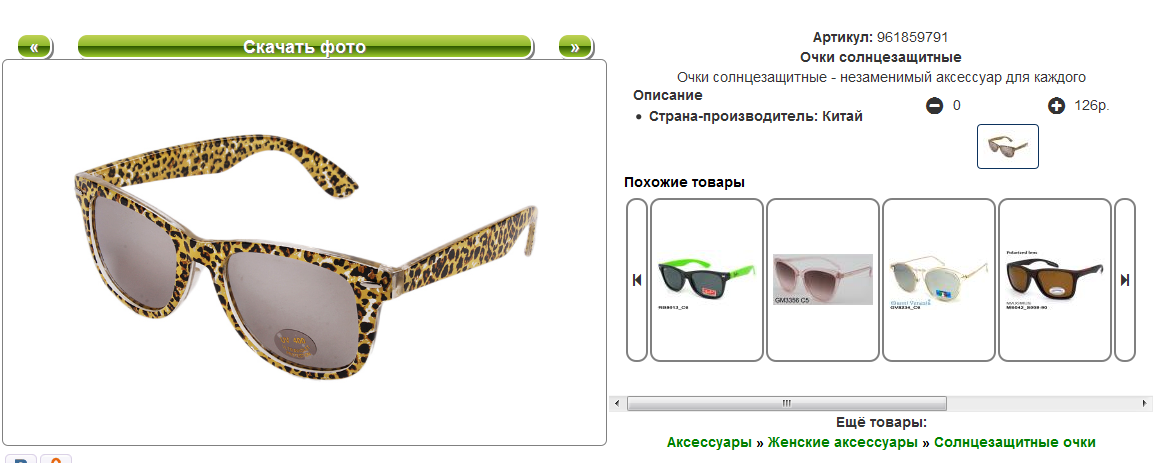The height and width of the screenshot is (463, 1168).
Task: Open the Аксессуары category link
Action: point(709,442)
